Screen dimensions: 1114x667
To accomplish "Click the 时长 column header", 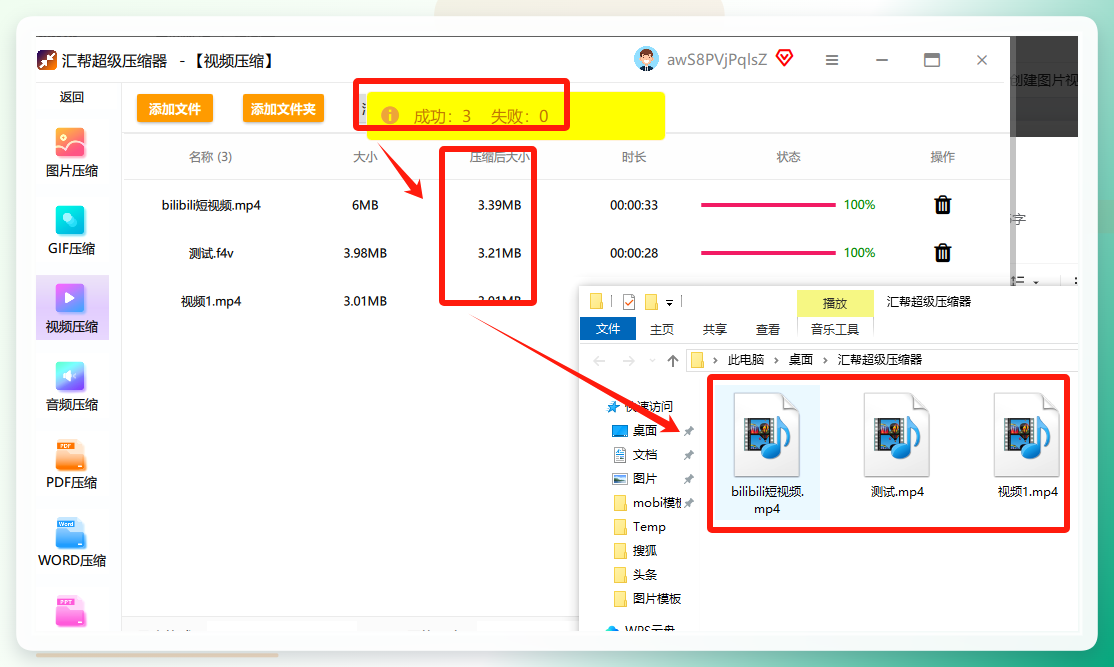I will 634,157.
